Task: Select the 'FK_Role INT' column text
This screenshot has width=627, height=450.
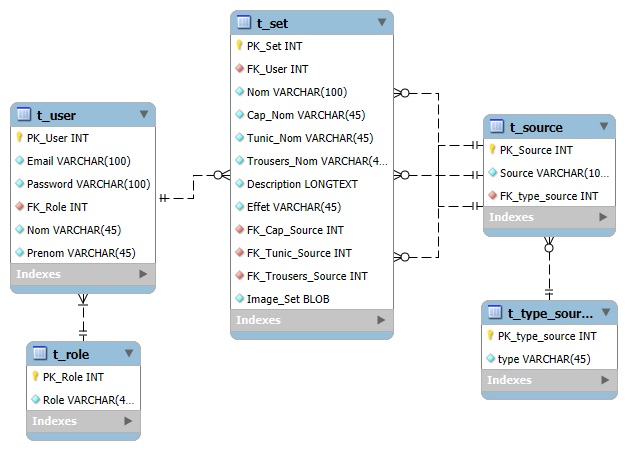Action: (57, 207)
